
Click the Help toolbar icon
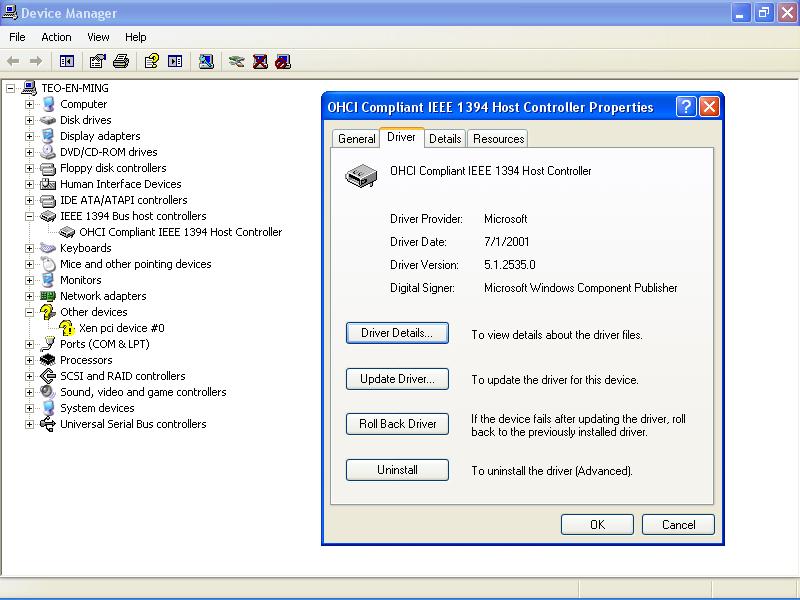click(151, 61)
